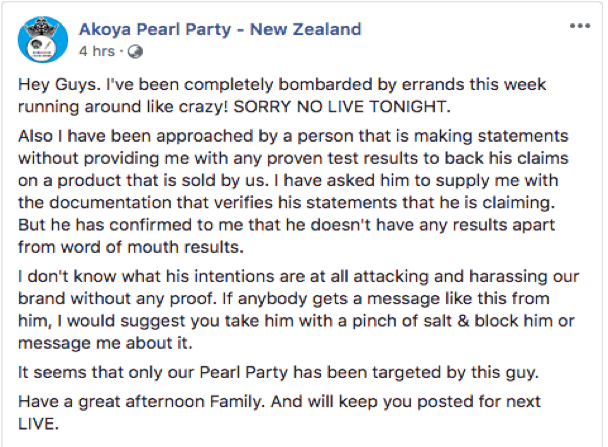Click the paragraph starting "I don't know what his intentions"
Image resolution: width=608 pixels, height=447 pixels.
pos(299,310)
